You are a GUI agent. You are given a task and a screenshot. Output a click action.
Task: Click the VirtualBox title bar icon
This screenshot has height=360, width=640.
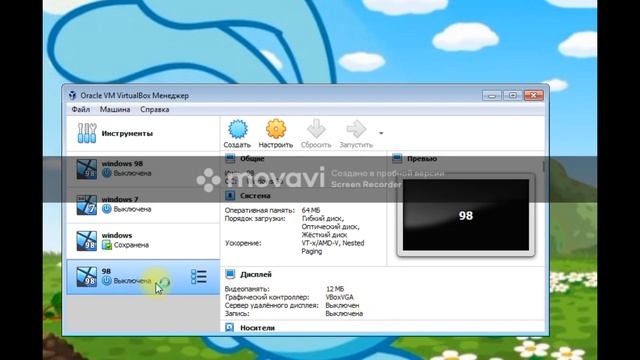coord(73,95)
